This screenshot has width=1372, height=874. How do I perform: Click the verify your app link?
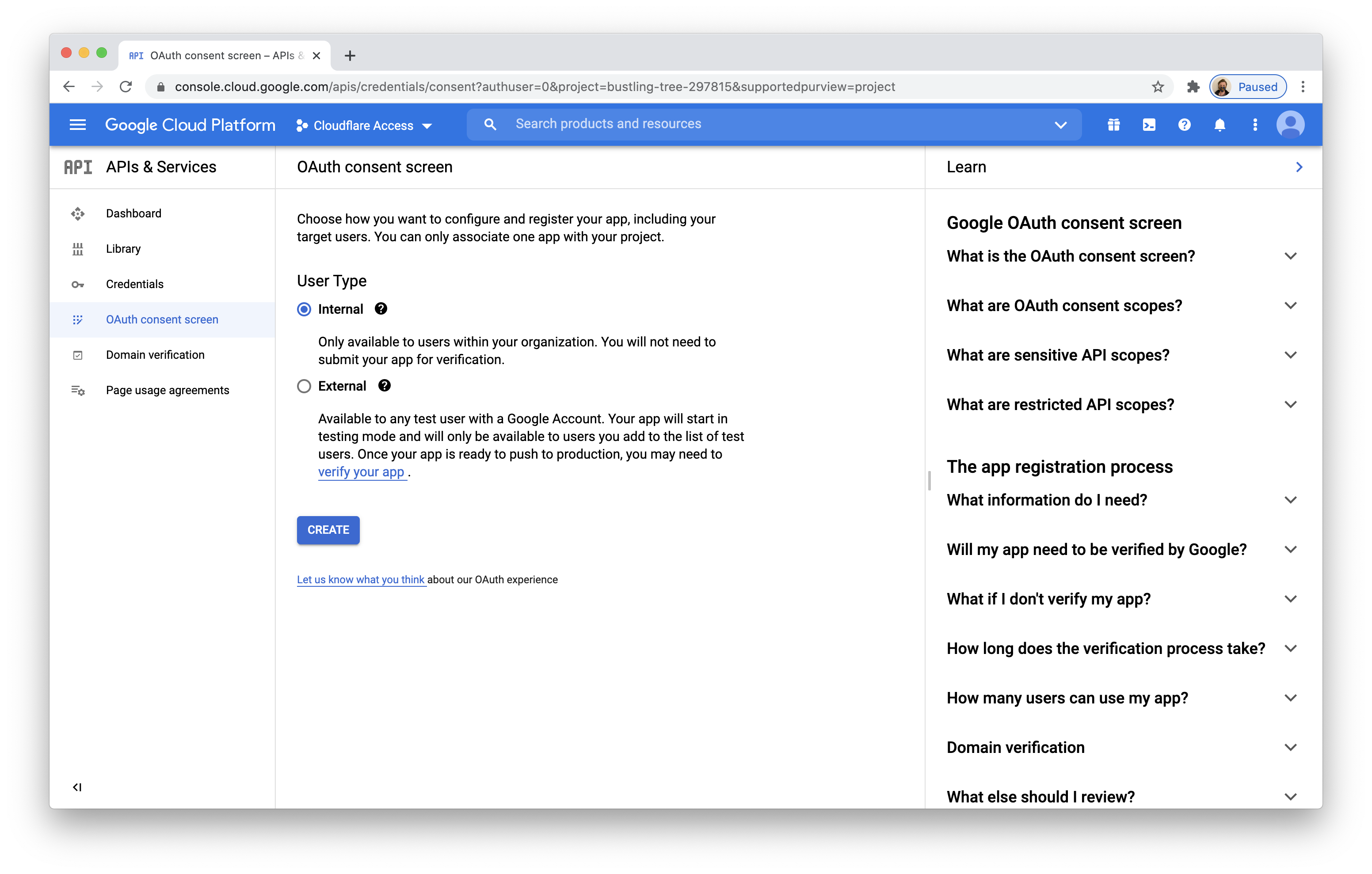[x=361, y=471]
